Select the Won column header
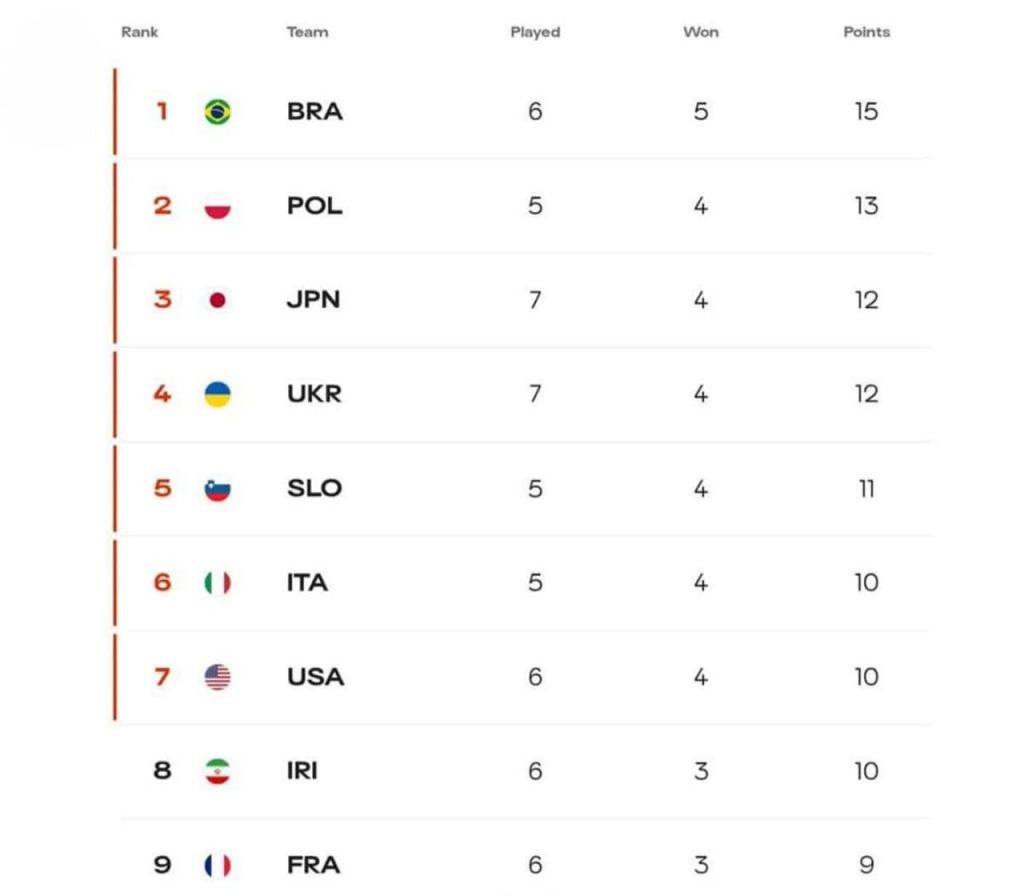Image resolution: width=1024 pixels, height=896 pixels. tap(701, 32)
